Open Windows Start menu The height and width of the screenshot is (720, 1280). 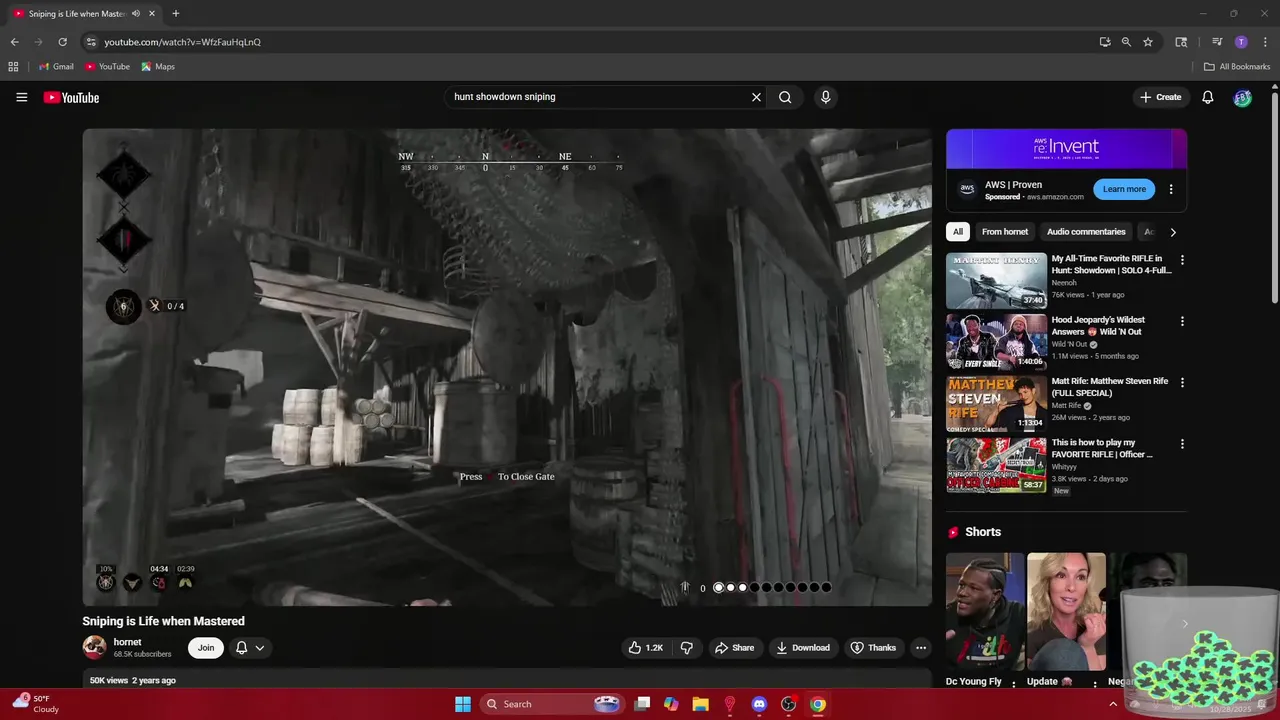coord(463,704)
